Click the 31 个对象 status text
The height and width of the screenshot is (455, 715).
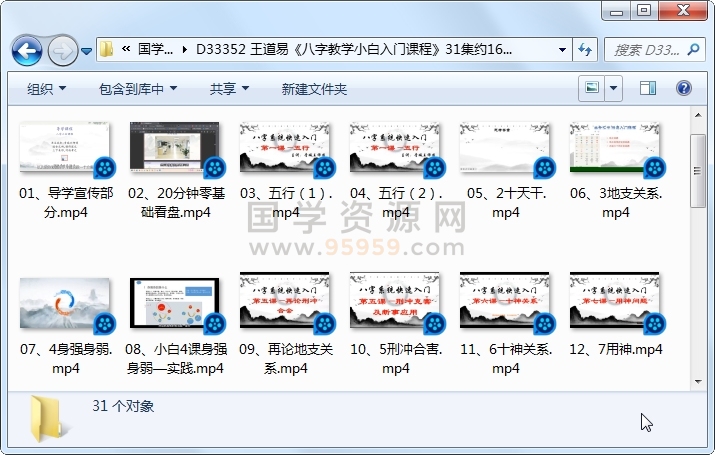pos(123,406)
